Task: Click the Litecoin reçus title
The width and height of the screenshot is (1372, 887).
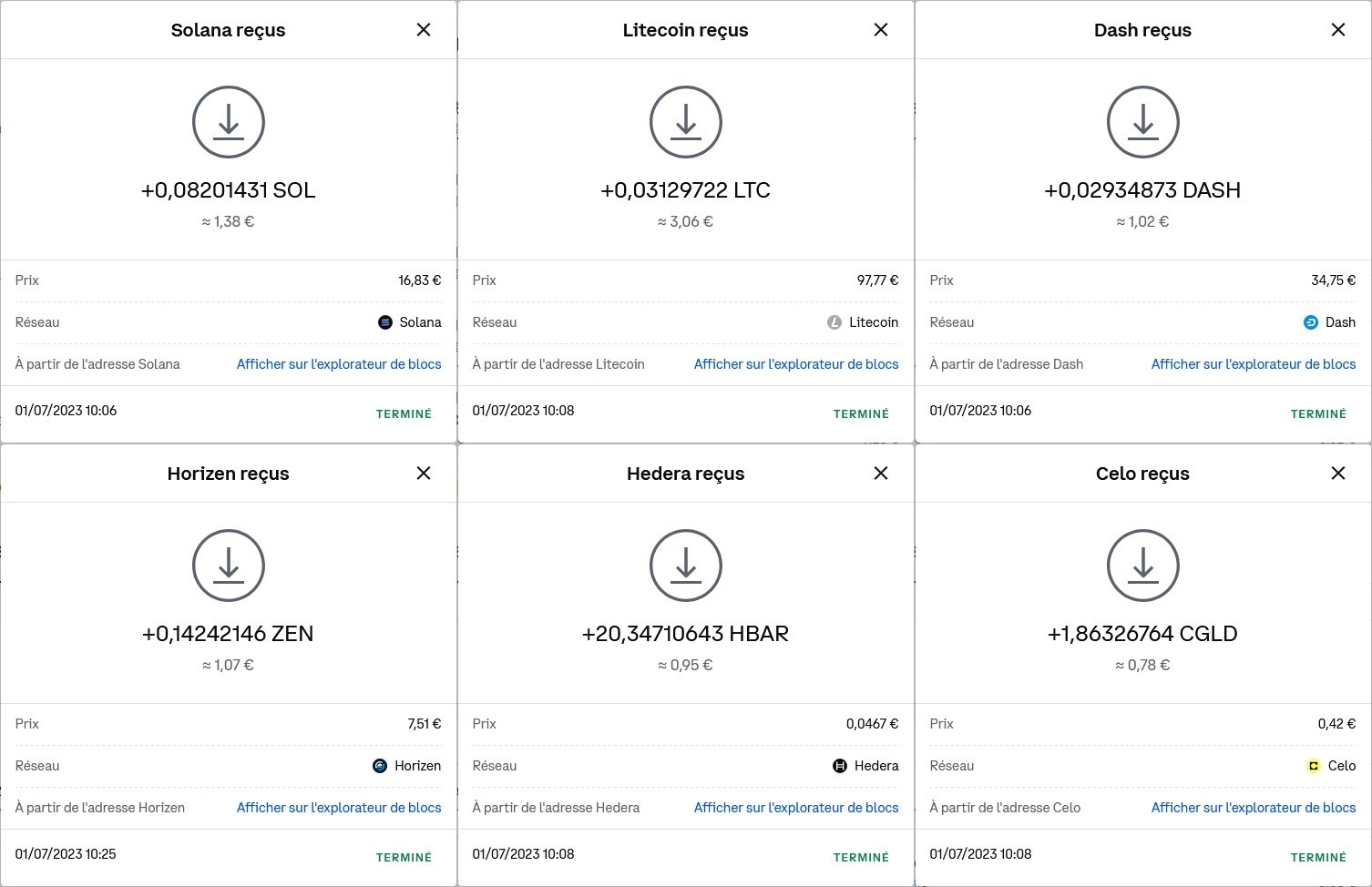Action: pos(686,30)
